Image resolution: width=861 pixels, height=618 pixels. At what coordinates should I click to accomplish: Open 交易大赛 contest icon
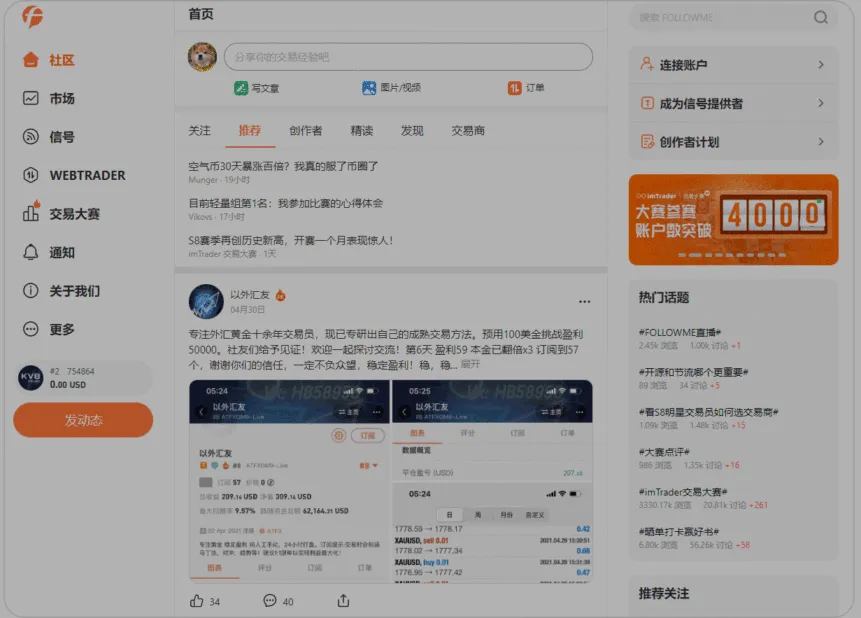(31, 213)
